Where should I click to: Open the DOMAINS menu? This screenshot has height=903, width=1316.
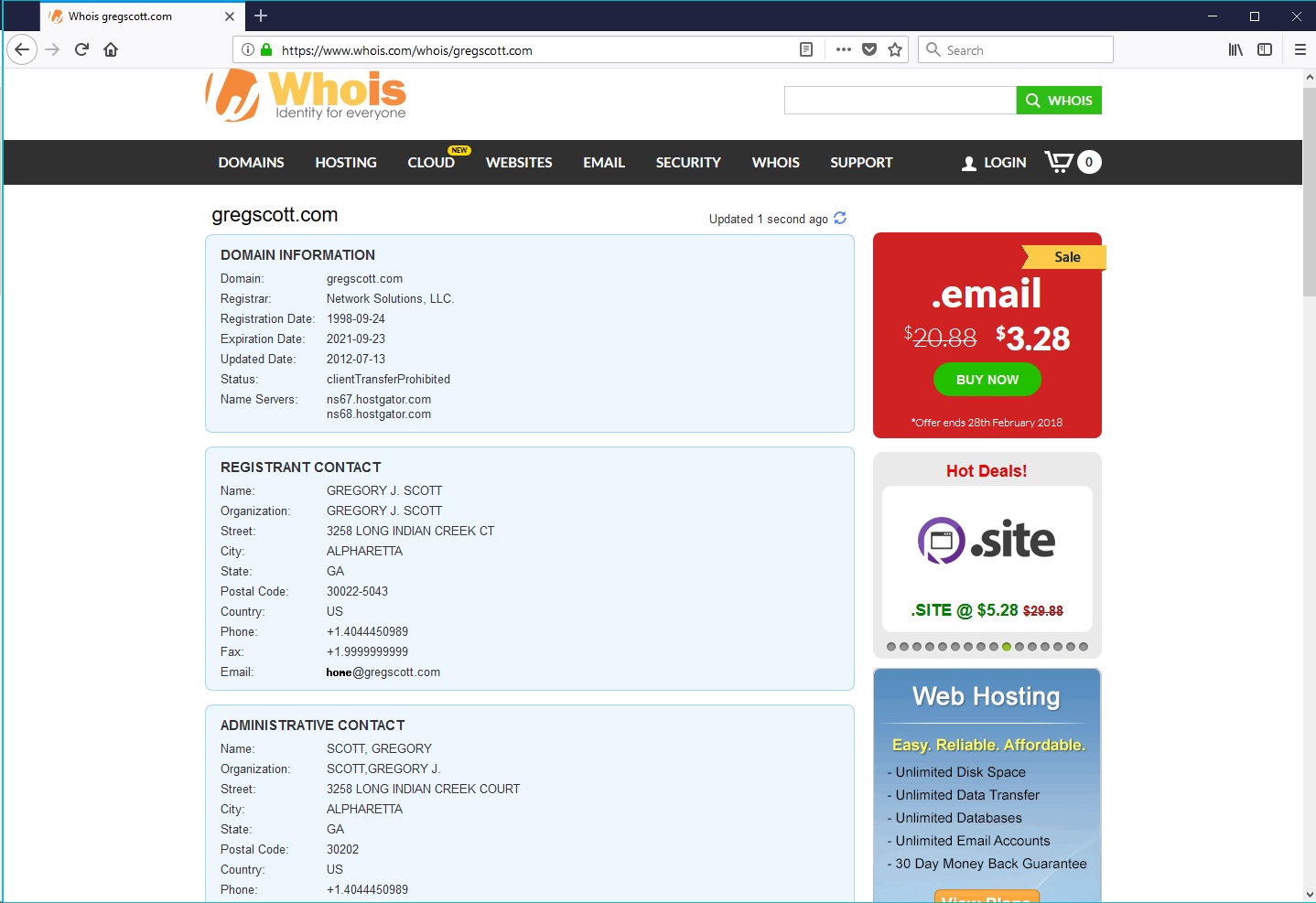251,163
